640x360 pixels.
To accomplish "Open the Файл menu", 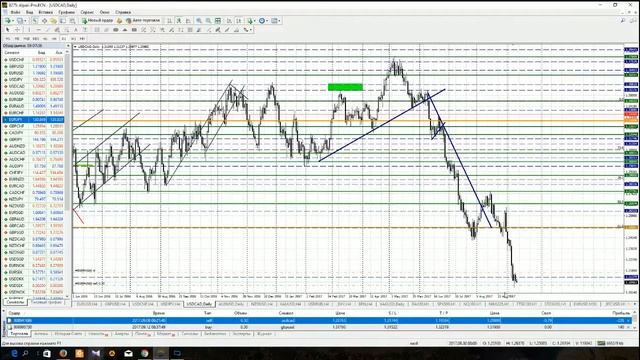I will tap(15, 12).
